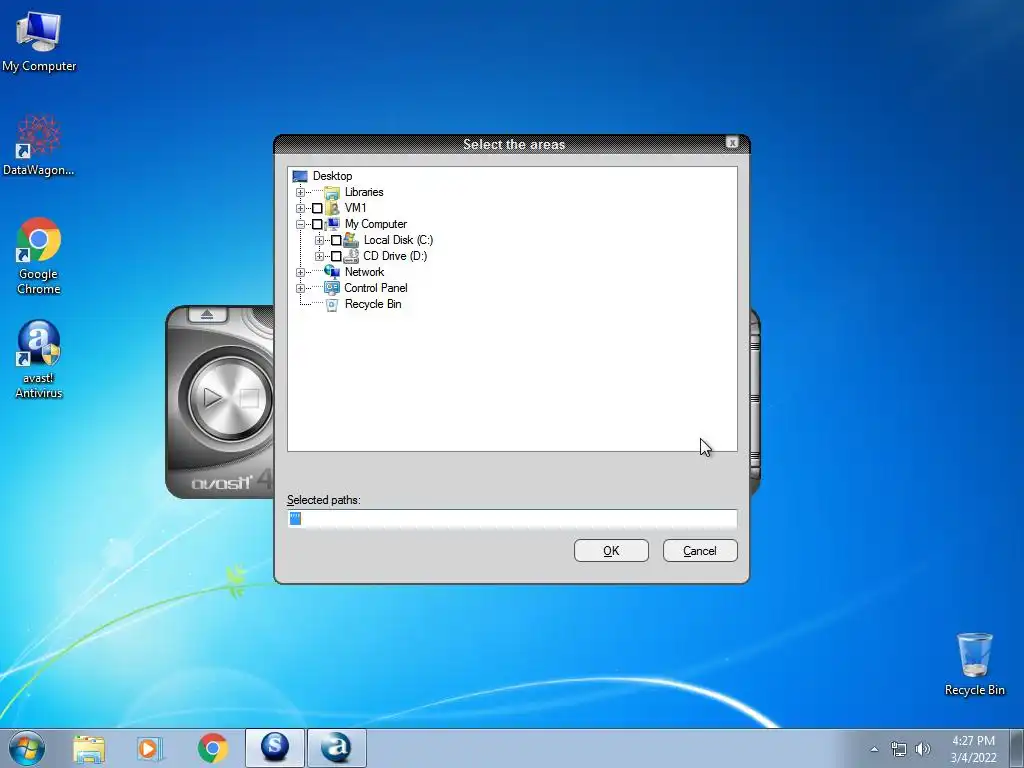The image size is (1024, 768).
Task: Click the CD Drive (D:) disc icon
Action: tap(351, 256)
